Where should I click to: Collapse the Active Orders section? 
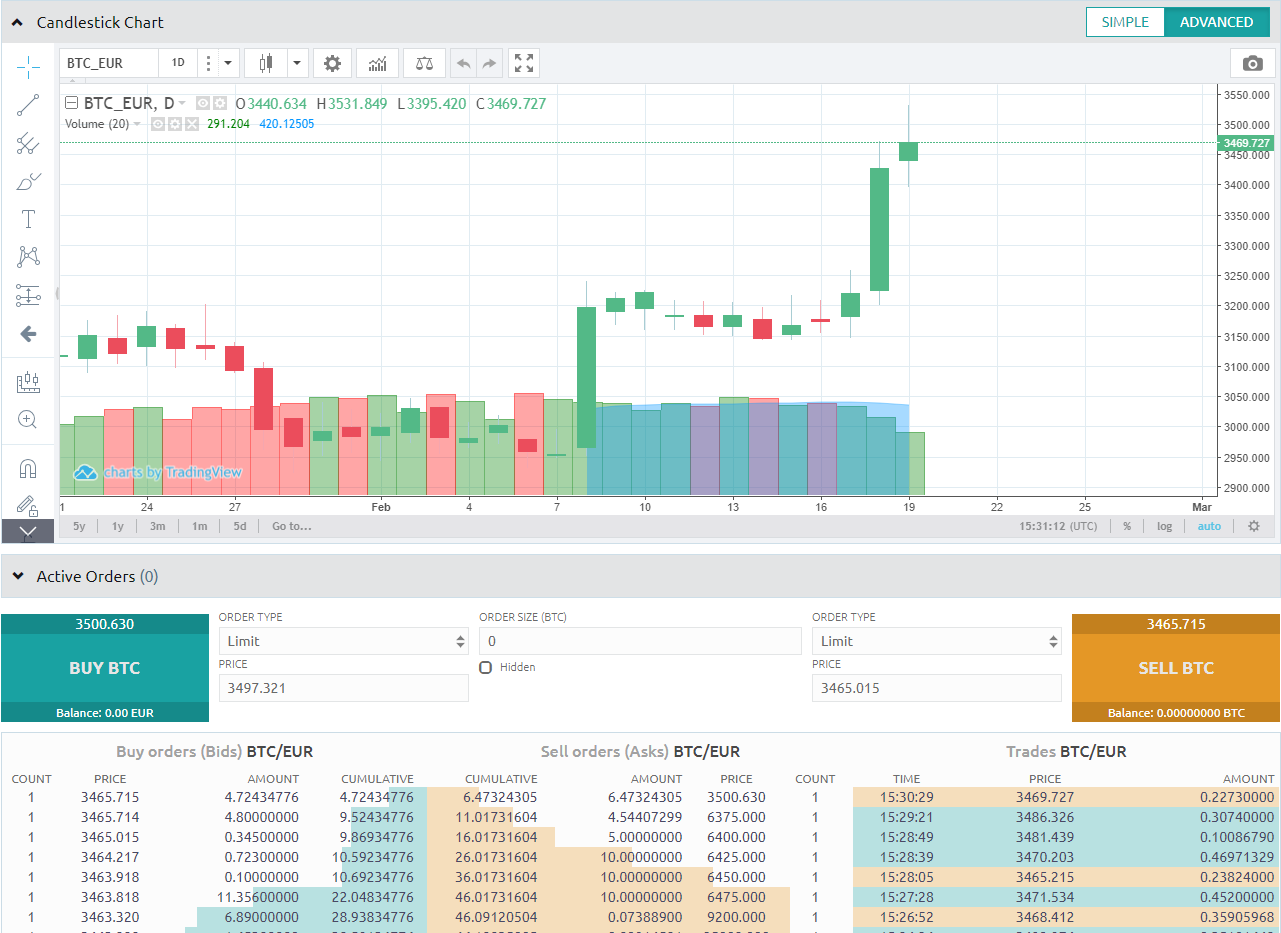click(x=17, y=576)
